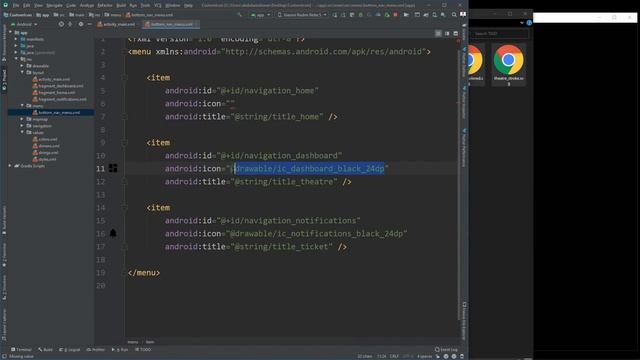Viewport: 640px width, 360px height.
Task: Click the project panel settings gear icon
Action: (81, 24)
